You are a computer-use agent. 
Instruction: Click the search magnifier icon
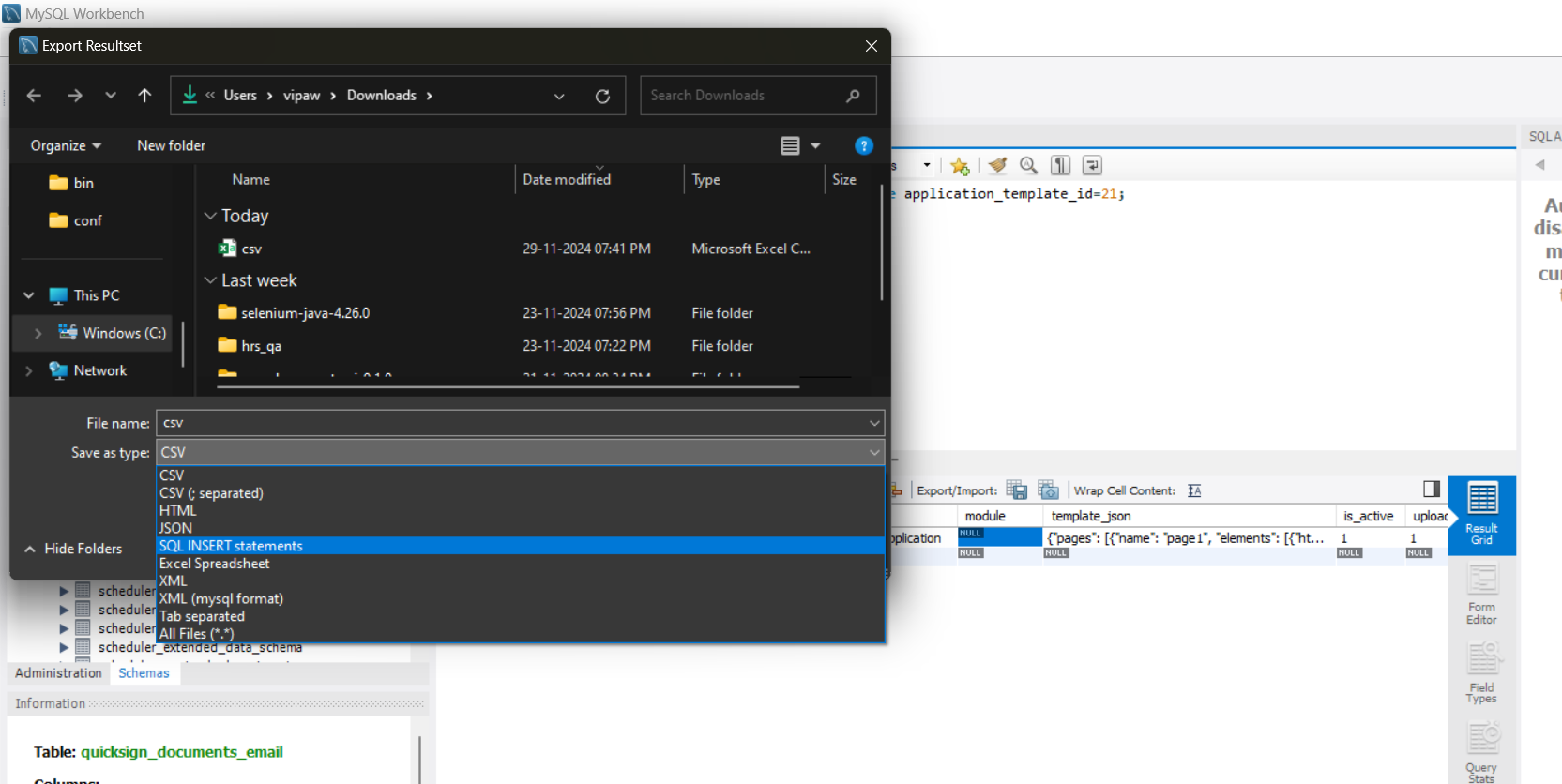[x=853, y=96]
